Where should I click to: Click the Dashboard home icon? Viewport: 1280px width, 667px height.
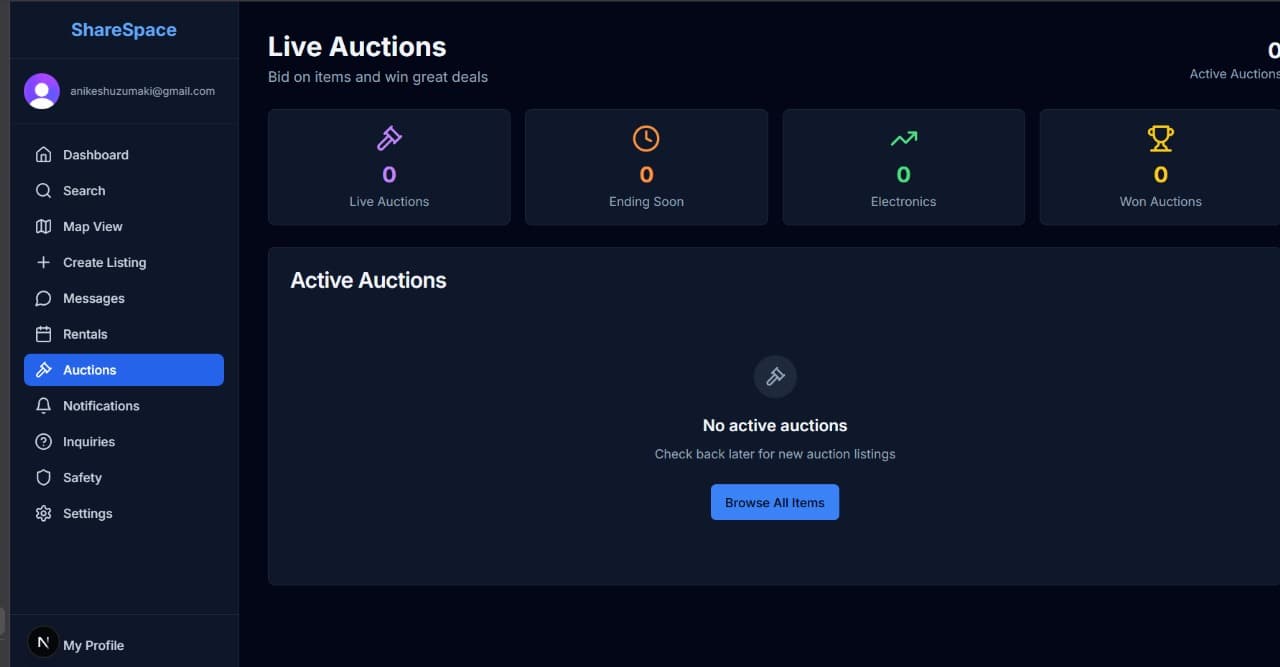(x=43, y=155)
